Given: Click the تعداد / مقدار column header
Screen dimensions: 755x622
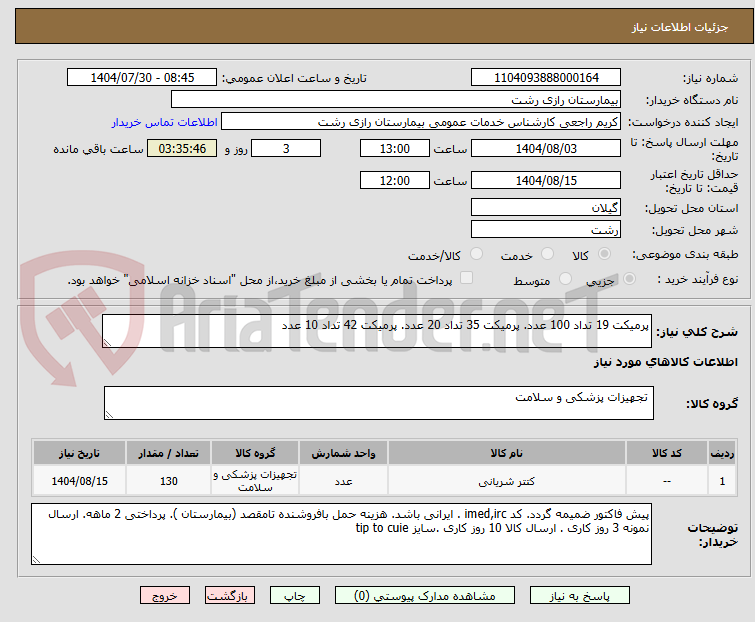Looking at the screenshot, I should [169, 453].
